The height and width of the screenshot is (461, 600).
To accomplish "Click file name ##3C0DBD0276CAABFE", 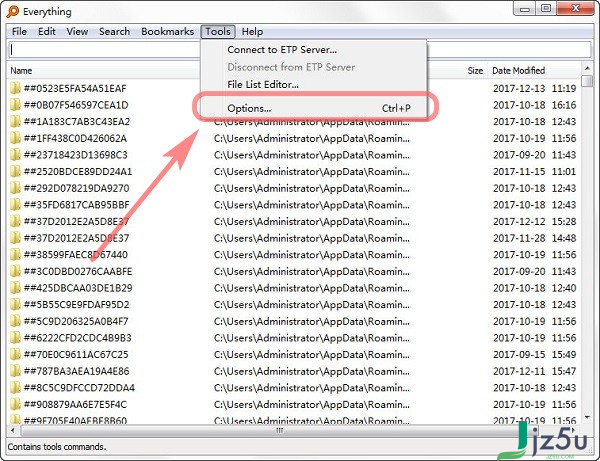I will 78,271.
